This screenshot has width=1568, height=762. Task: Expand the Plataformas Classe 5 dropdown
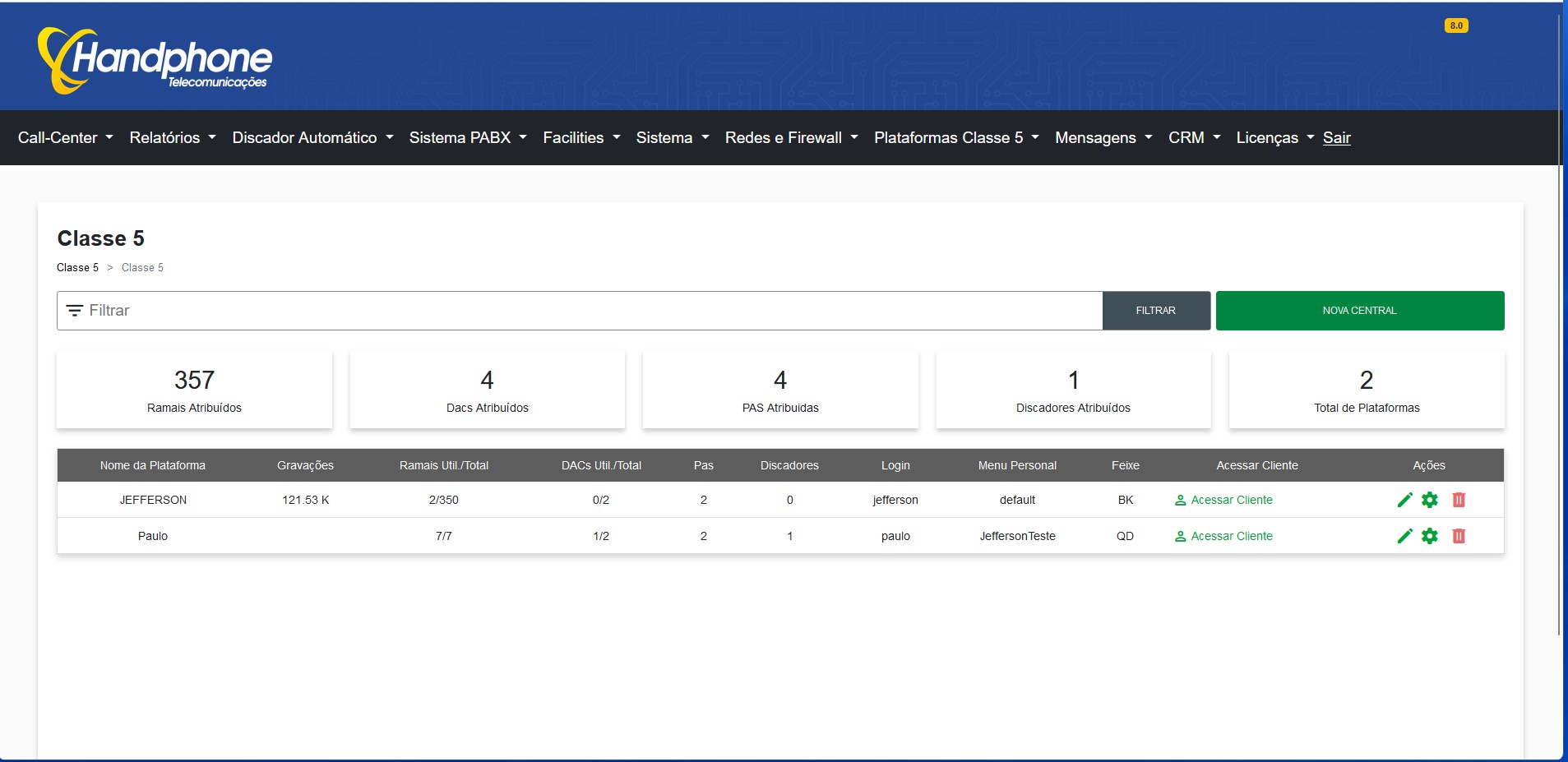click(956, 138)
